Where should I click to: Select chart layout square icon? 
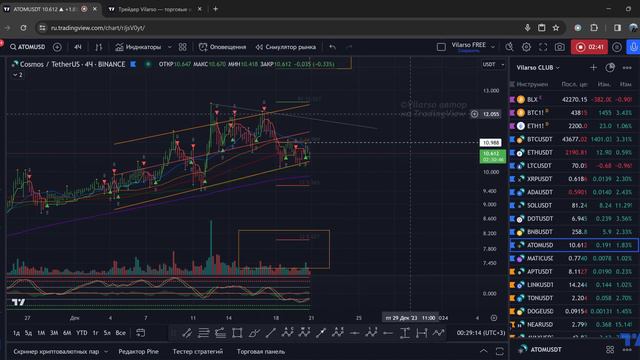tap(441, 47)
